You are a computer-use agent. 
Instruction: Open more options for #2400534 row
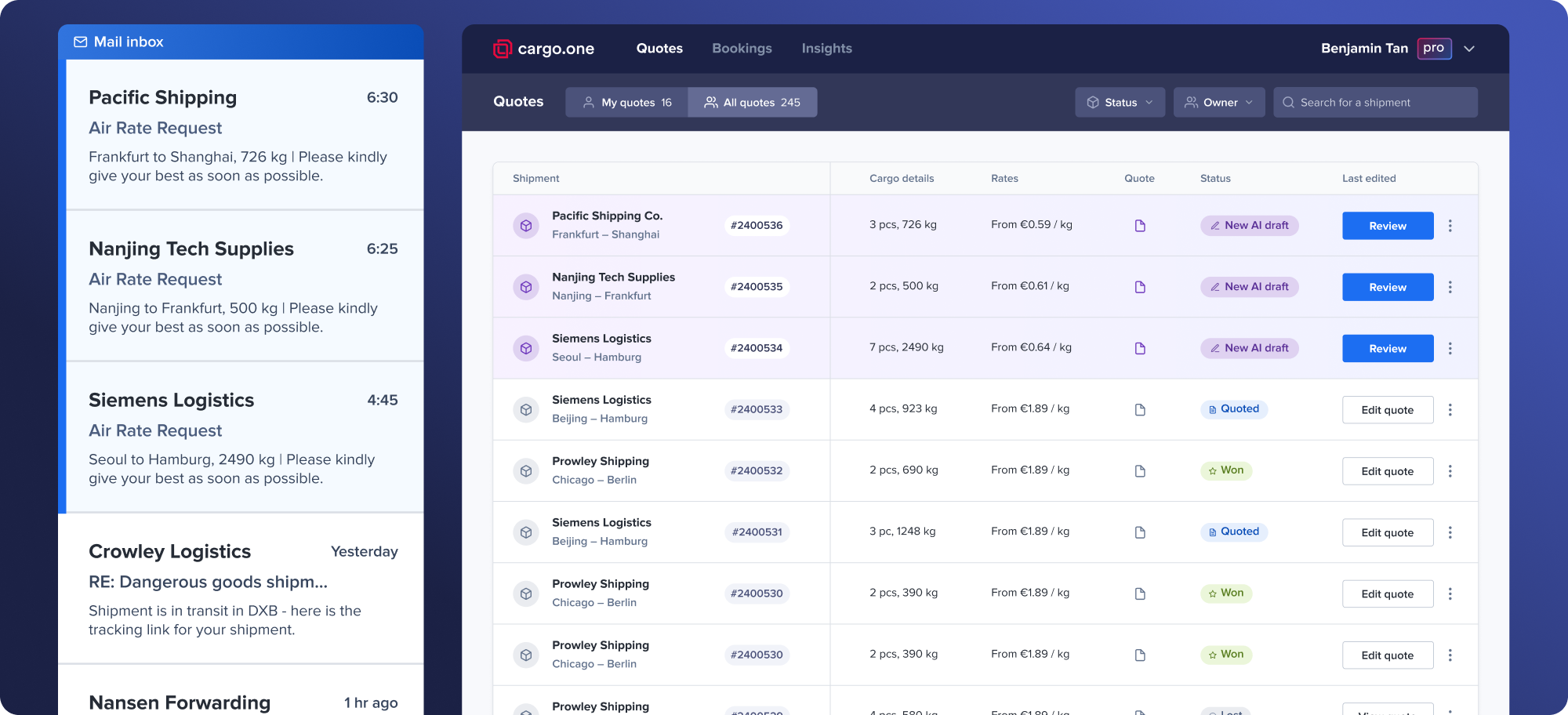point(1450,348)
